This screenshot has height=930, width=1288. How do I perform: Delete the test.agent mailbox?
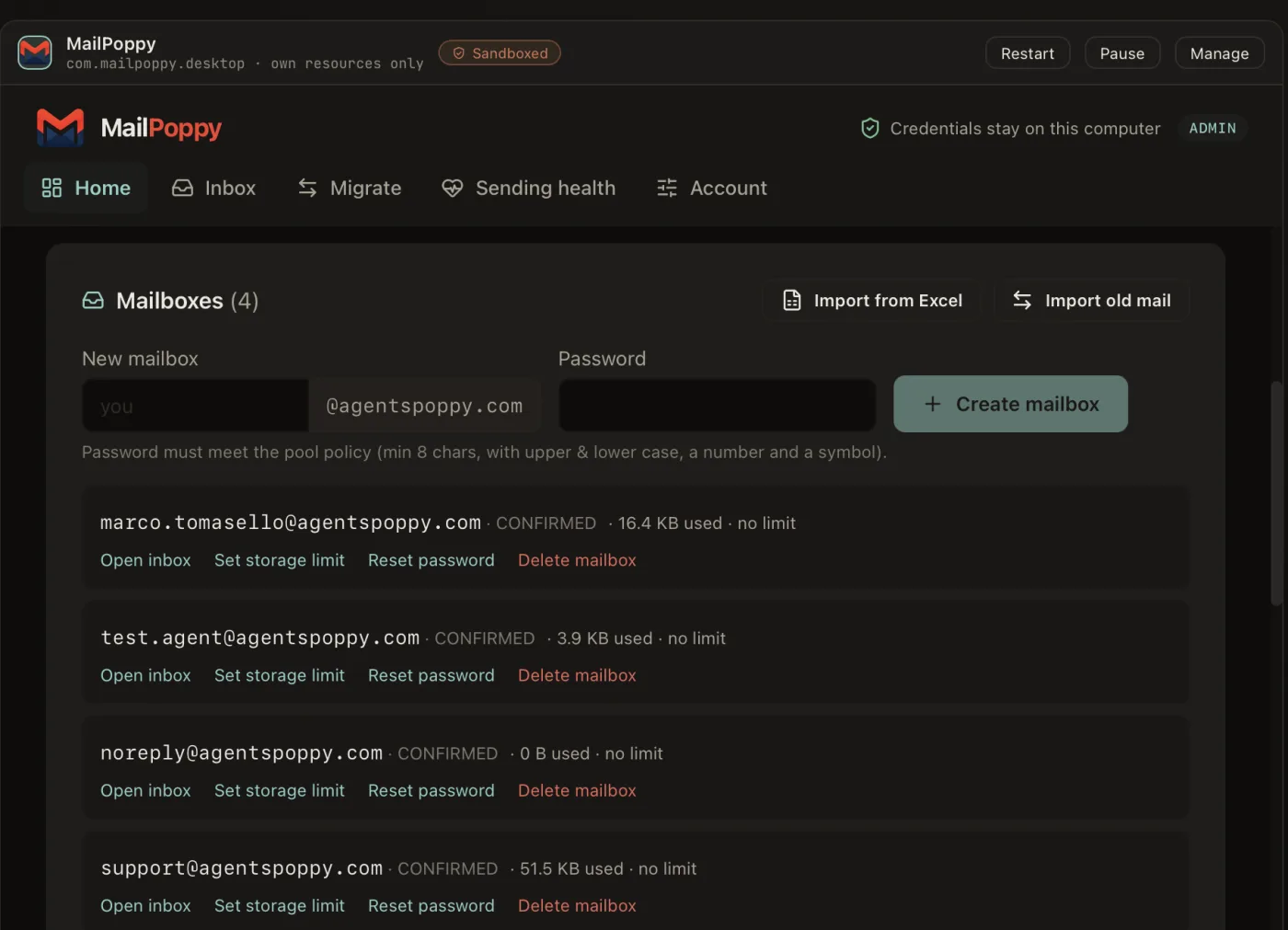pyautogui.click(x=577, y=675)
